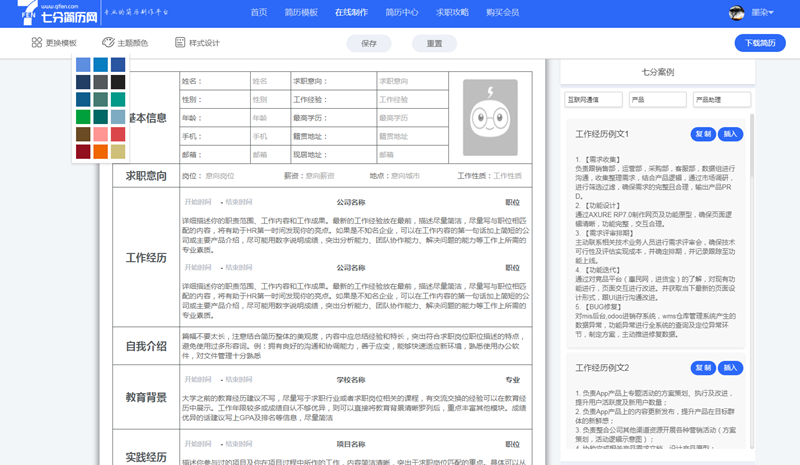The image size is (800, 465).
Task: Insert 工作经历例文1 with 插入
Action: click(730, 134)
